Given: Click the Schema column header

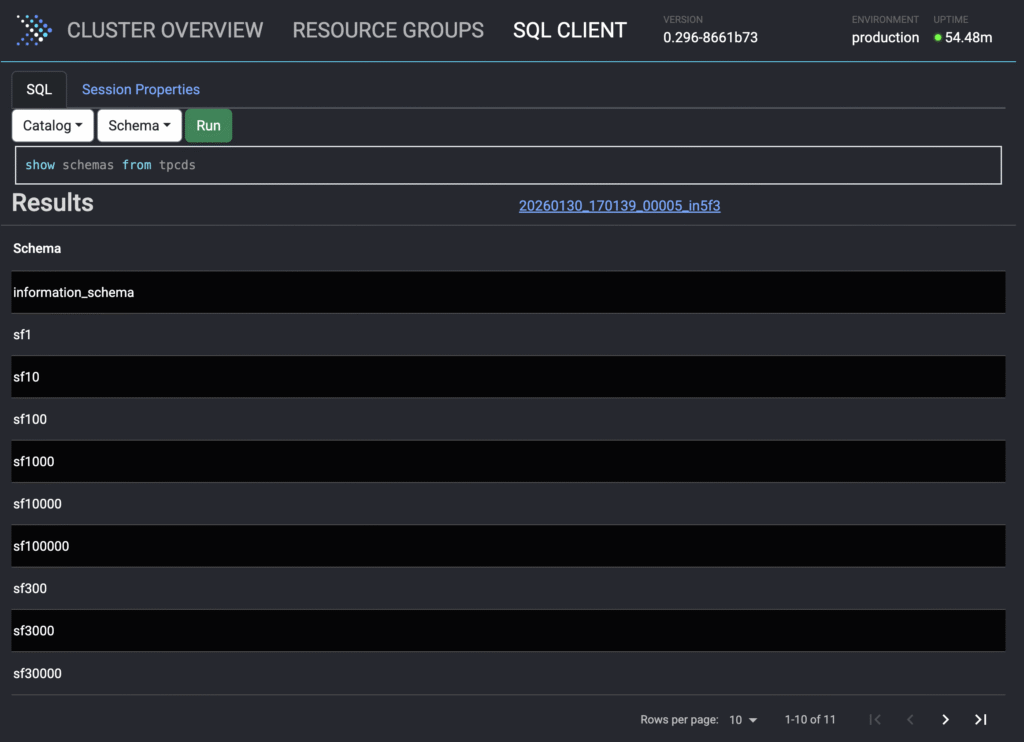Looking at the screenshot, I should 37,248.
